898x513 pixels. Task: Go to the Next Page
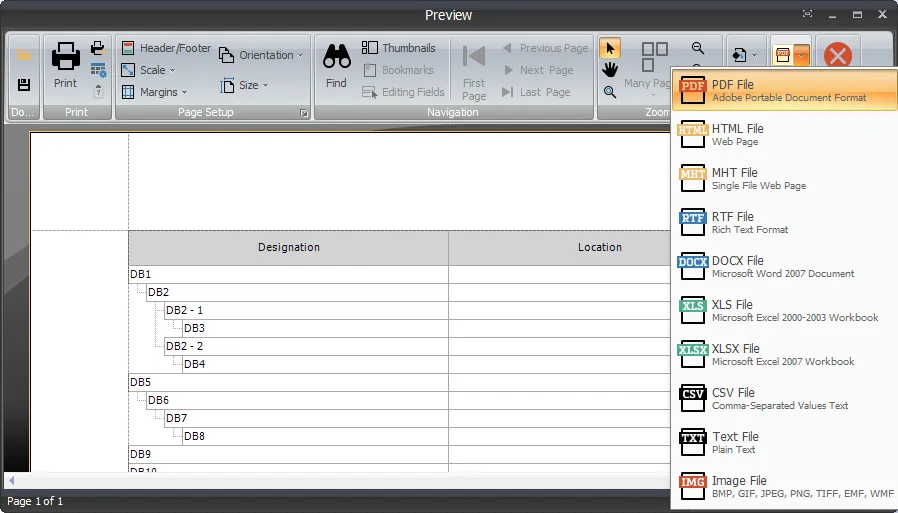click(538, 70)
